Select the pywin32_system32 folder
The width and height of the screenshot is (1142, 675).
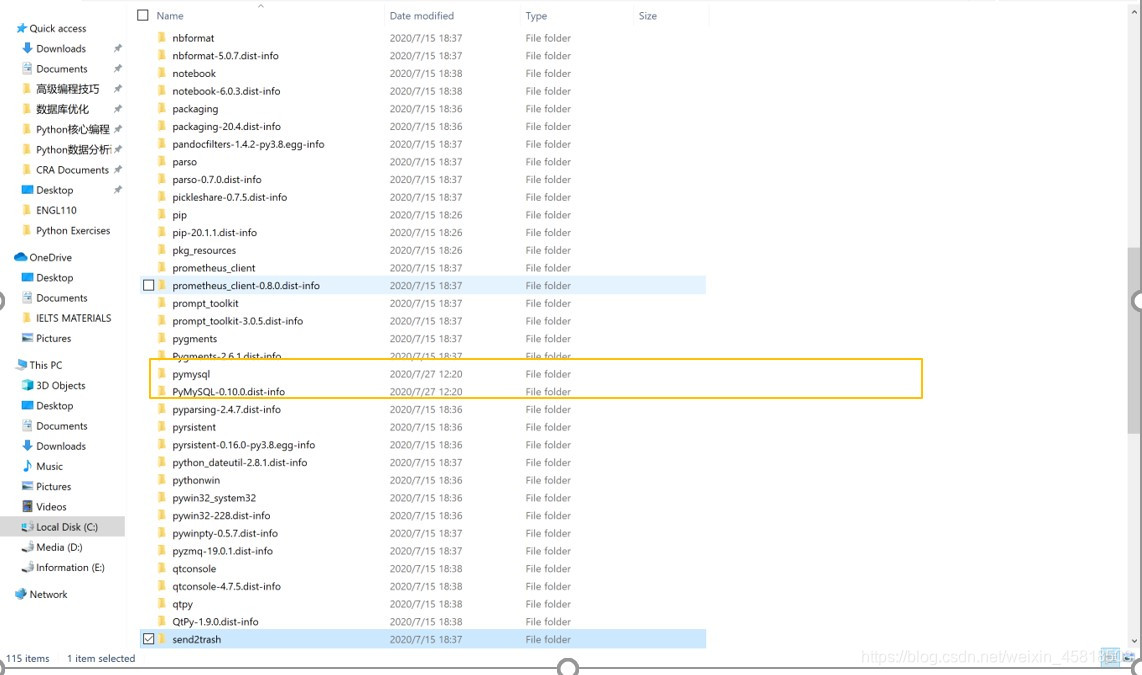pyautogui.click(x=214, y=498)
